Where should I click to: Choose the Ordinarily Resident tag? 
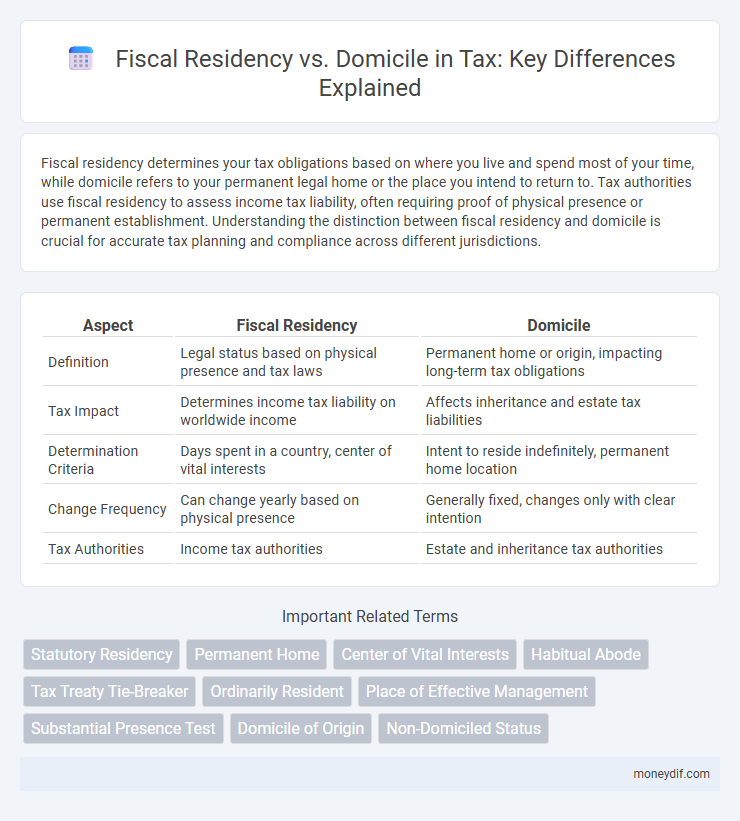(x=277, y=692)
